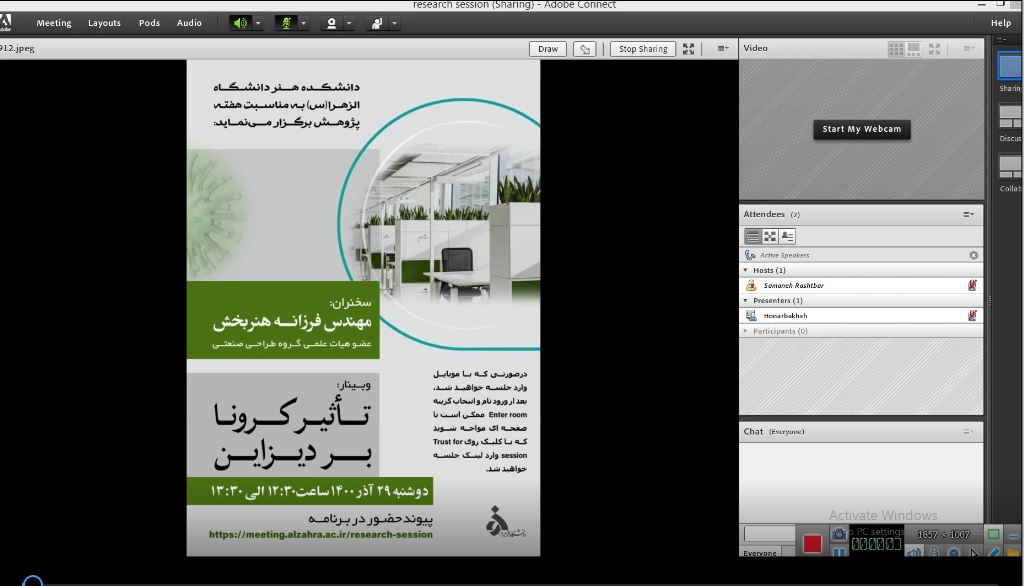Image resolution: width=1024 pixels, height=586 pixels.
Task: Close the Active Speakers bar
Action: click(x=974, y=255)
